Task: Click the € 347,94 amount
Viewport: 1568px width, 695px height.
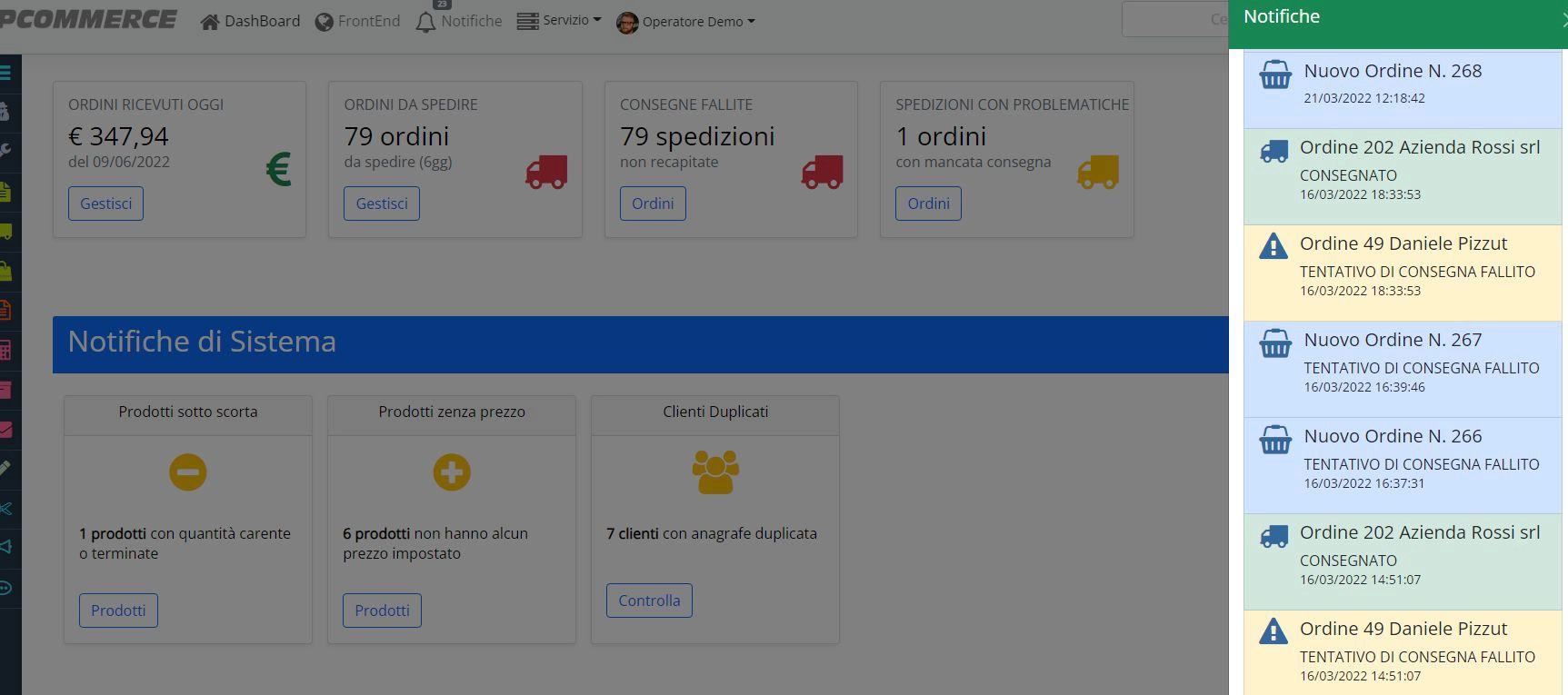Action: pos(118,136)
